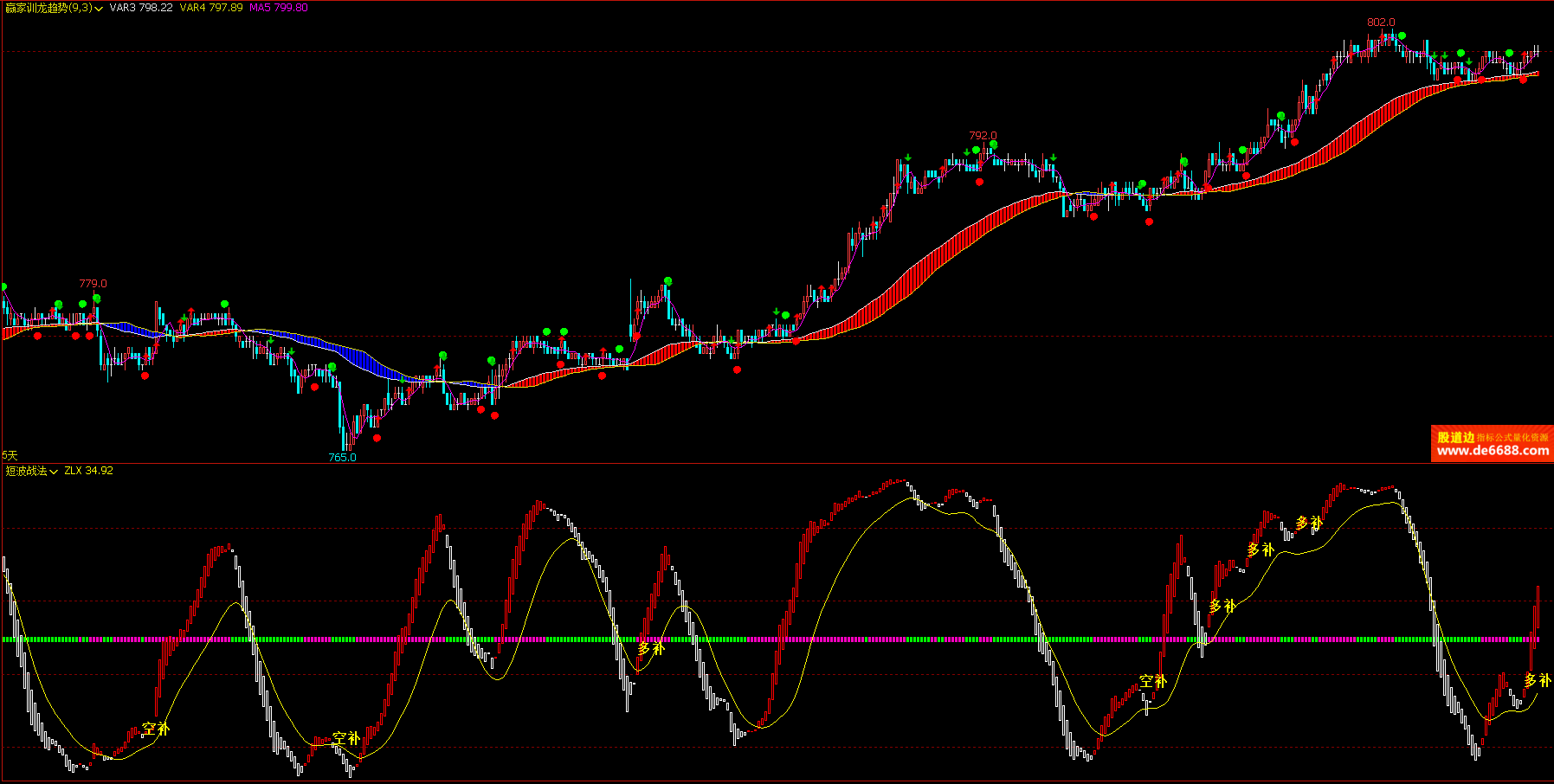Select the rightmost 空补 signal marker
This screenshot has width=1554, height=784.
(x=1152, y=681)
